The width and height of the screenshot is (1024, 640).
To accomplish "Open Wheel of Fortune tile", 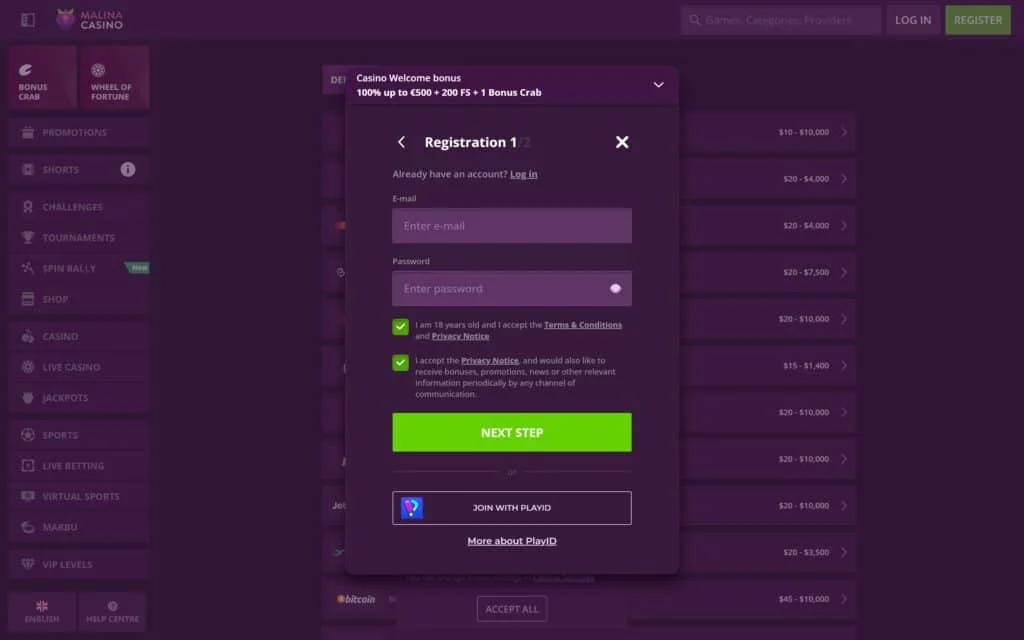I will click(114, 78).
